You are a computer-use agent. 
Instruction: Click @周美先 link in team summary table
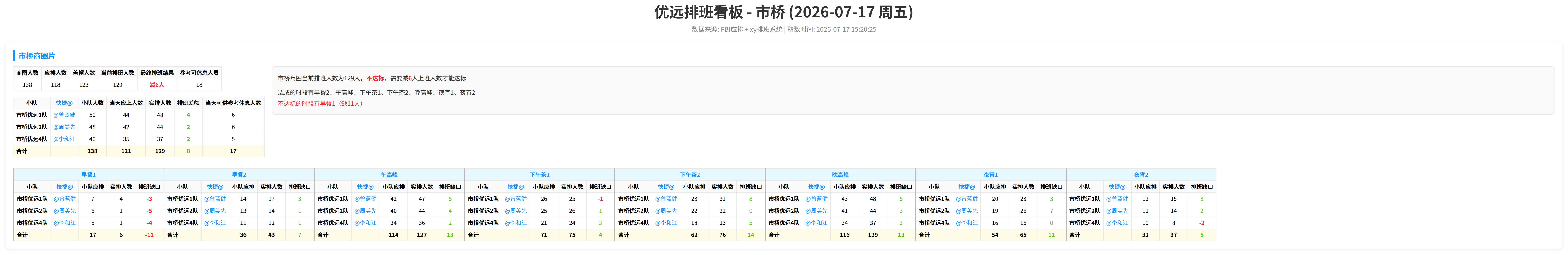[x=64, y=127]
